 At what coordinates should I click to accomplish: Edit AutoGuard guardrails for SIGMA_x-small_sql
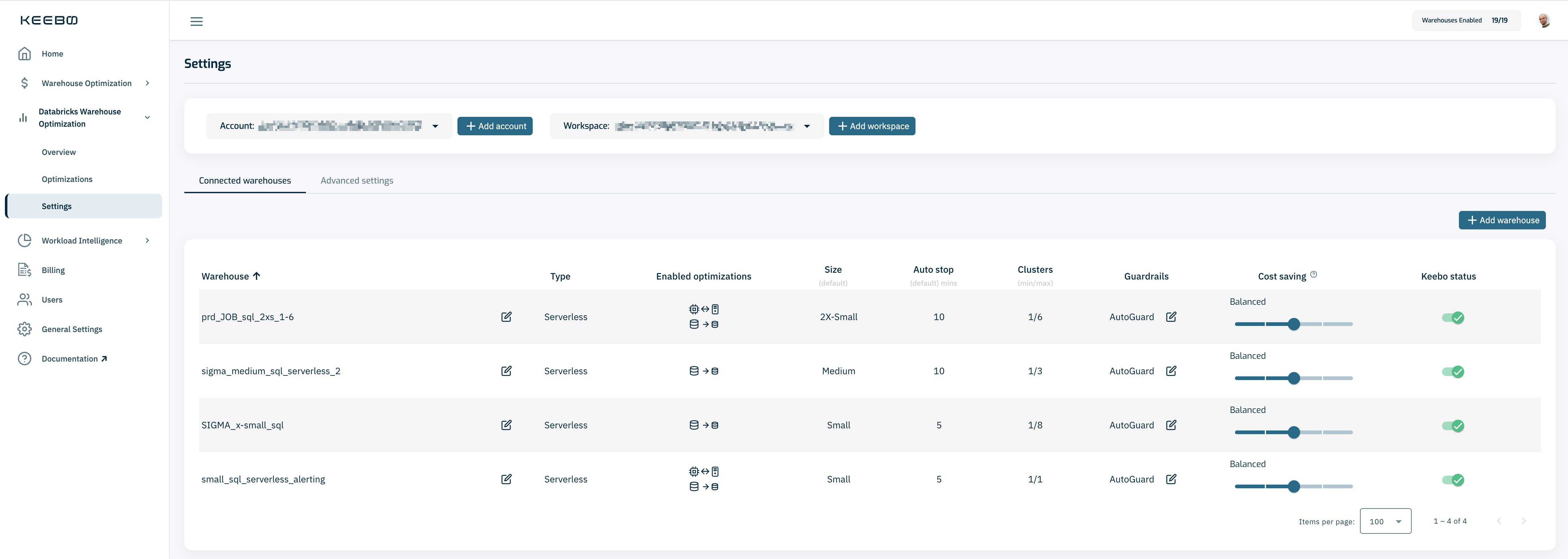click(x=1170, y=425)
